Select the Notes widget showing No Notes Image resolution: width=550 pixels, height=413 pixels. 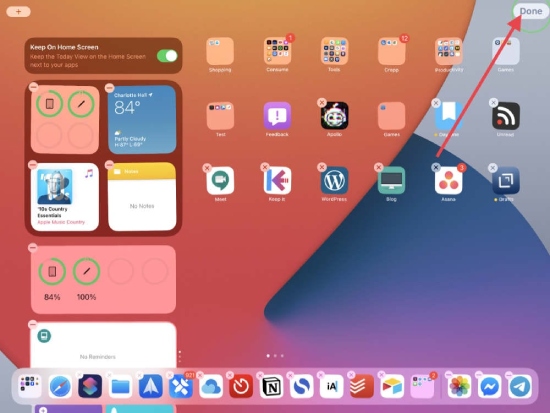142,197
